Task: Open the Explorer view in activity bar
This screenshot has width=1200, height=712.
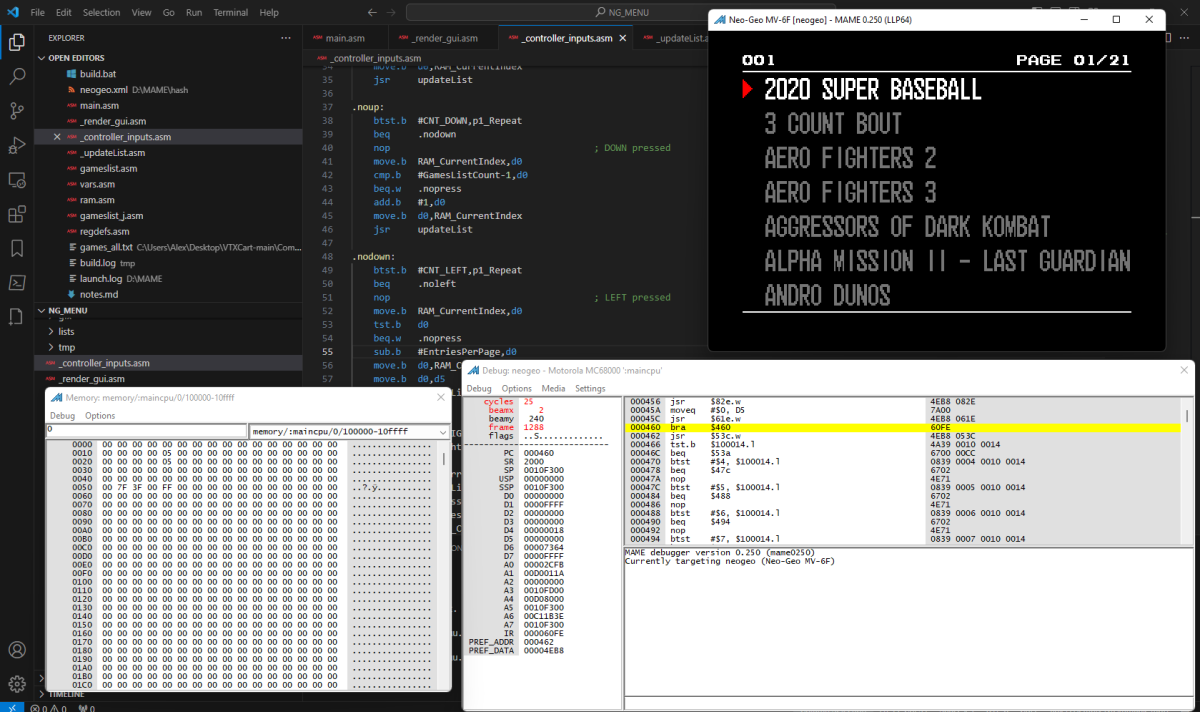Action: point(17,42)
